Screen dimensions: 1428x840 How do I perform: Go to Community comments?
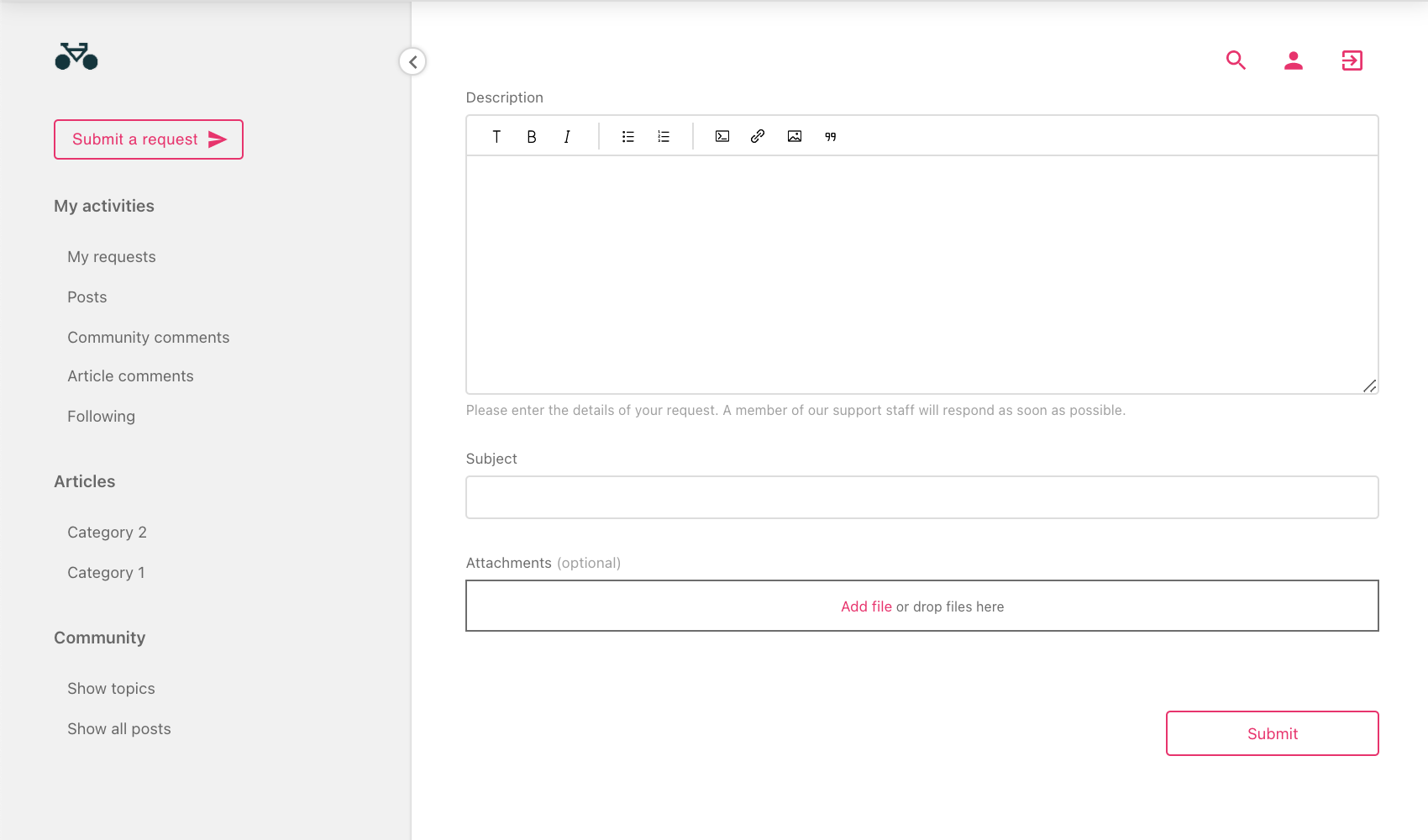tap(149, 338)
